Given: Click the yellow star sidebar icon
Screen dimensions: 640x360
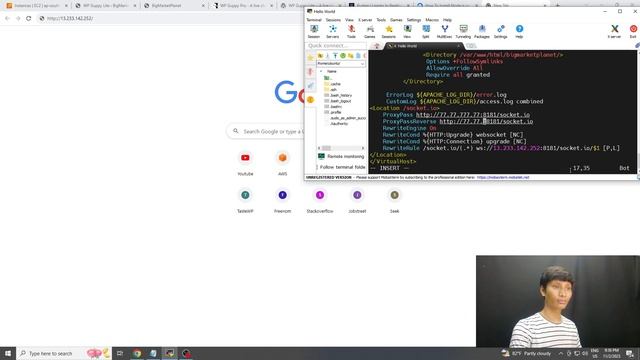Looking at the screenshot, I should pos(310,58).
